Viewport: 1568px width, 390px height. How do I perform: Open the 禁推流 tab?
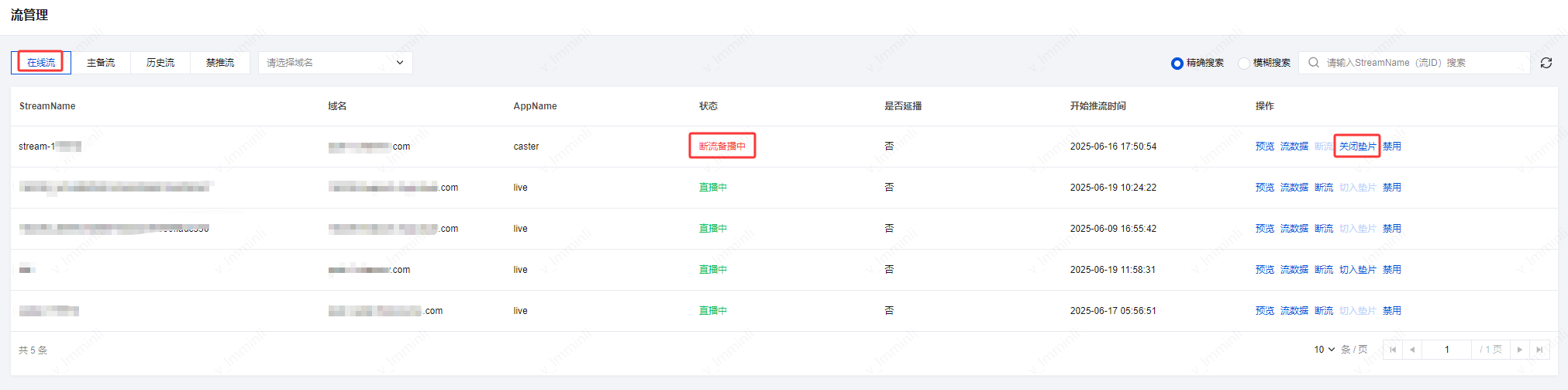pyautogui.click(x=220, y=63)
